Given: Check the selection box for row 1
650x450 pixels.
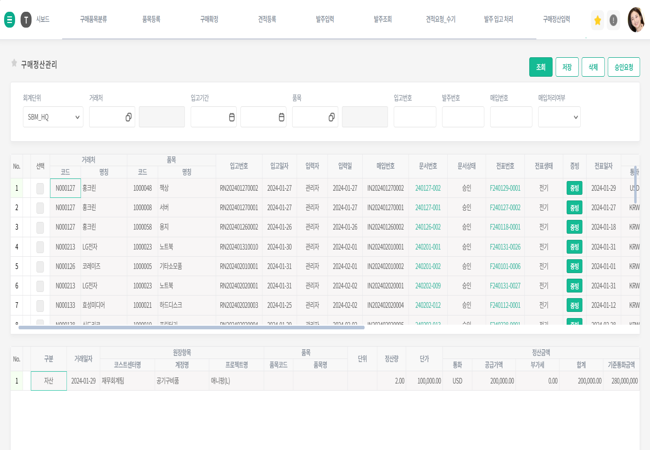Looking at the screenshot, I should click(40, 188).
